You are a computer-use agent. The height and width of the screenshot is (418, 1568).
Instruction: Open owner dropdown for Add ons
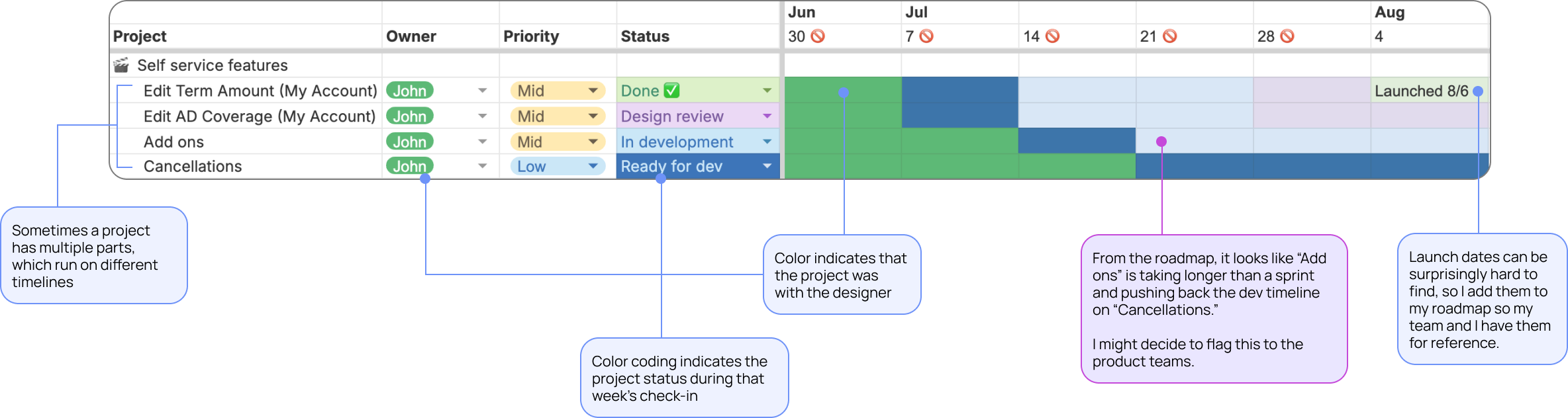(483, 142)
